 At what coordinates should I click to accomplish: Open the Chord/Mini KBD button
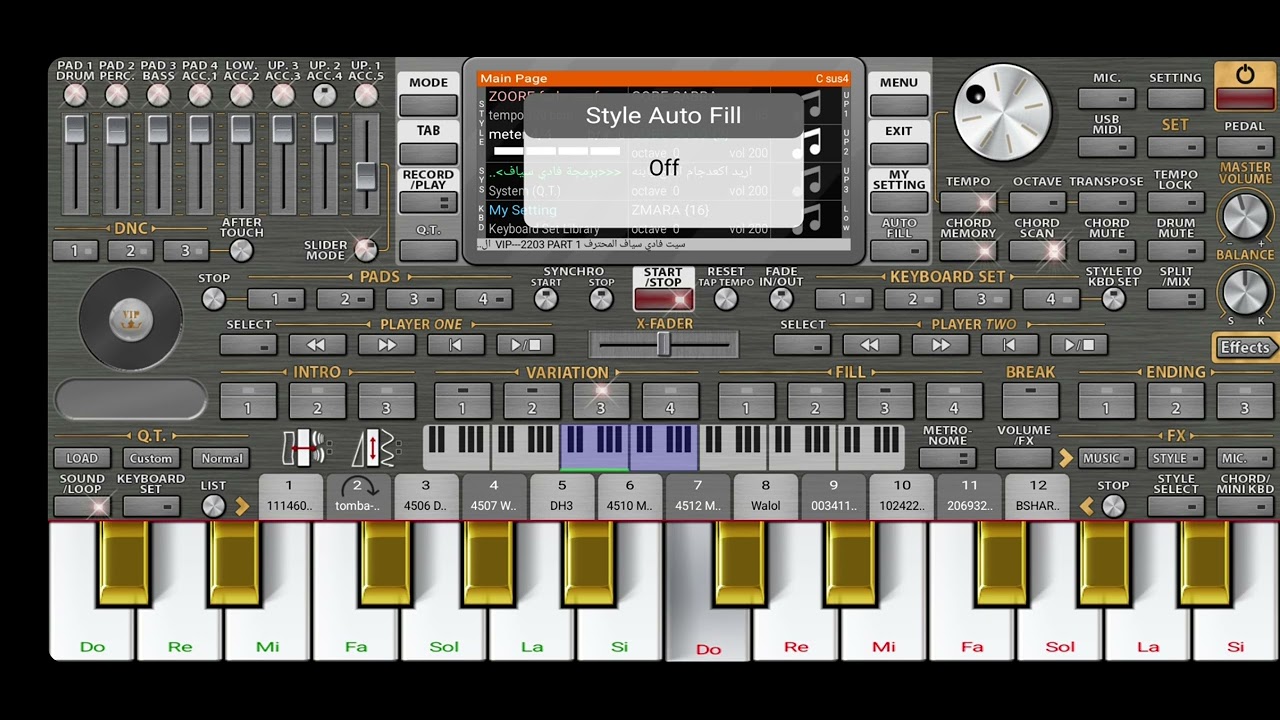(x=1245, y=507)
